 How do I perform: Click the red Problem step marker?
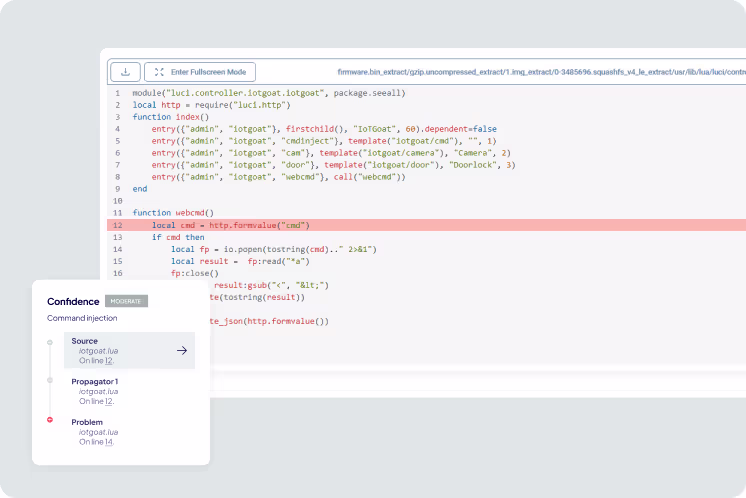(x=49, y=421)
